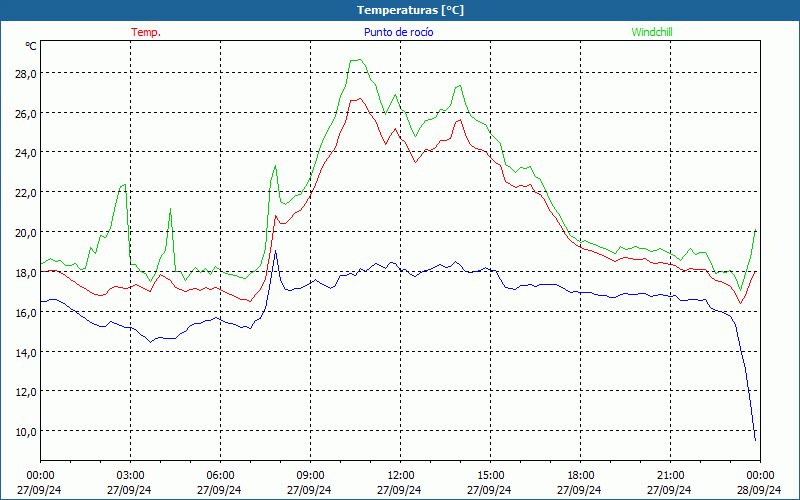
Task: Click the 15:00 time axis label
Action: coord(490,476)
